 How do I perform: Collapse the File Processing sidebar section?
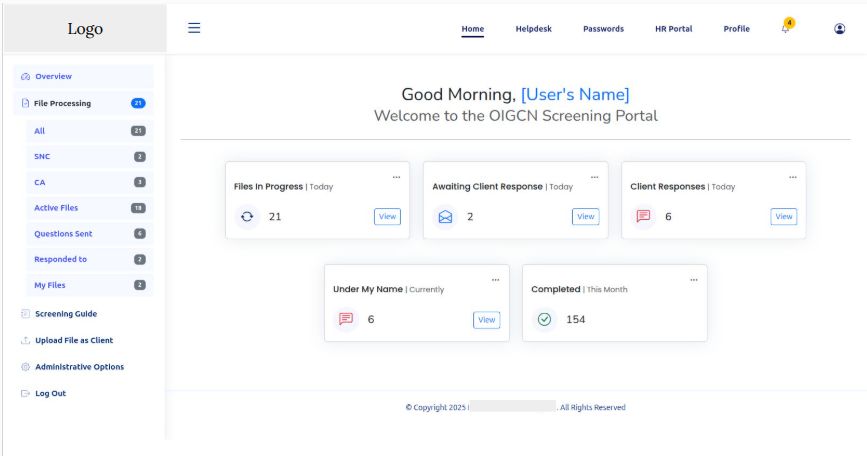[x=62, y=103]
